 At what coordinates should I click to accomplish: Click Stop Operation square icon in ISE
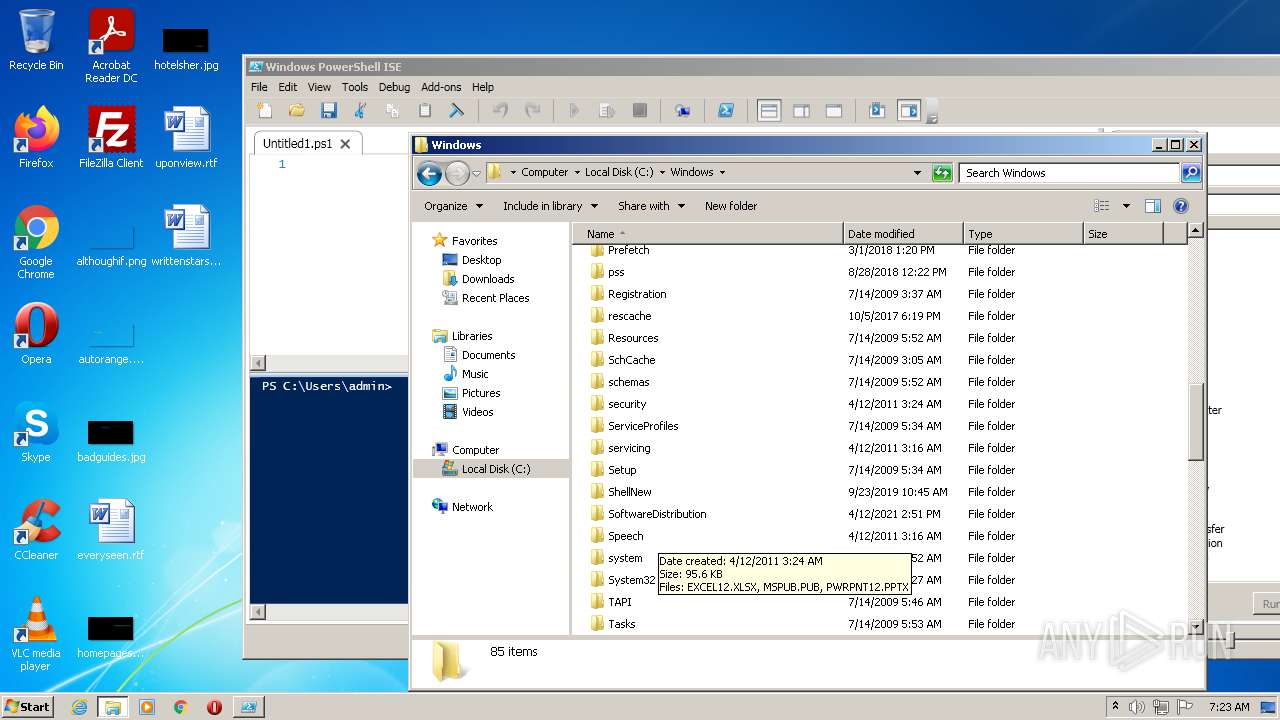[x=640, y=111]
